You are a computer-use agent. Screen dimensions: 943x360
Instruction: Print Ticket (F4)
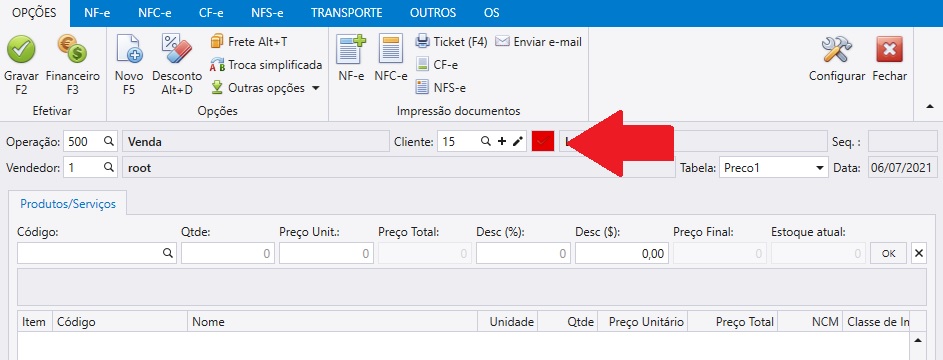pos(452,41)
